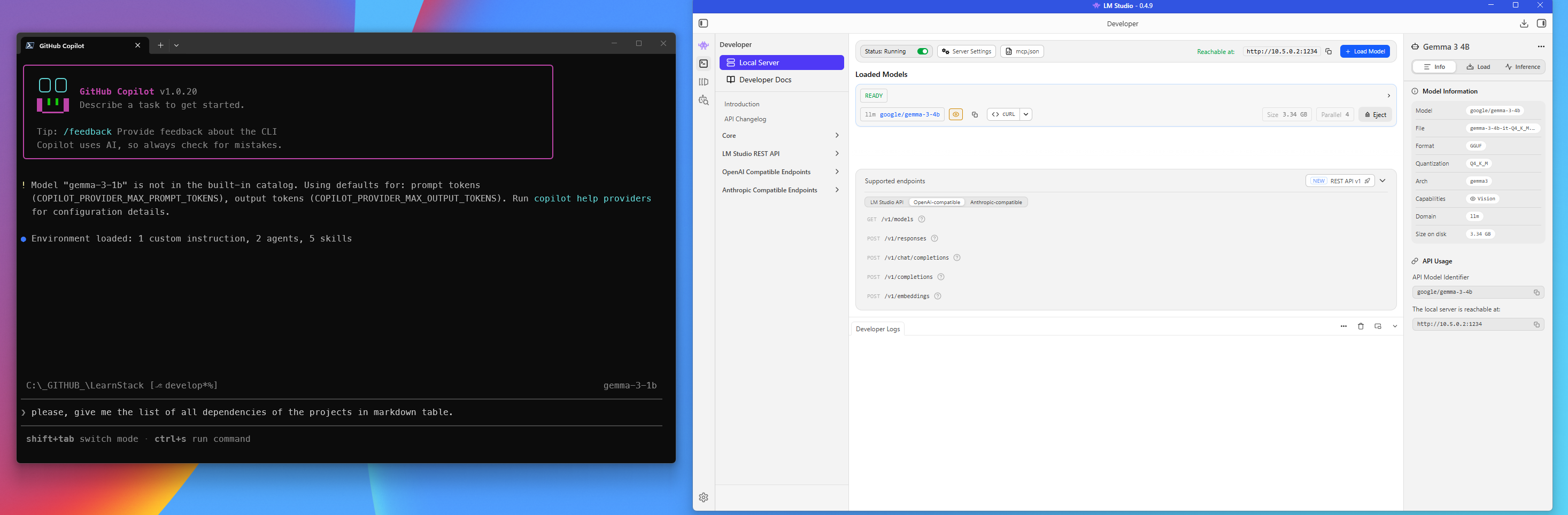
Task: Open the Discover model search panel
Action: point(704,100)
